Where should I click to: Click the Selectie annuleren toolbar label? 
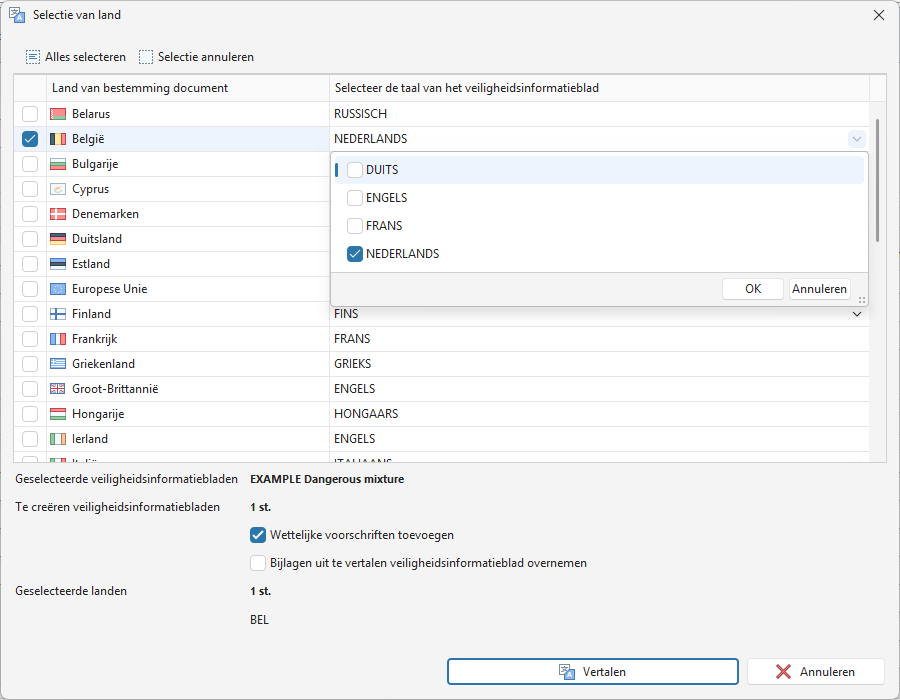(x=206, y=57)
